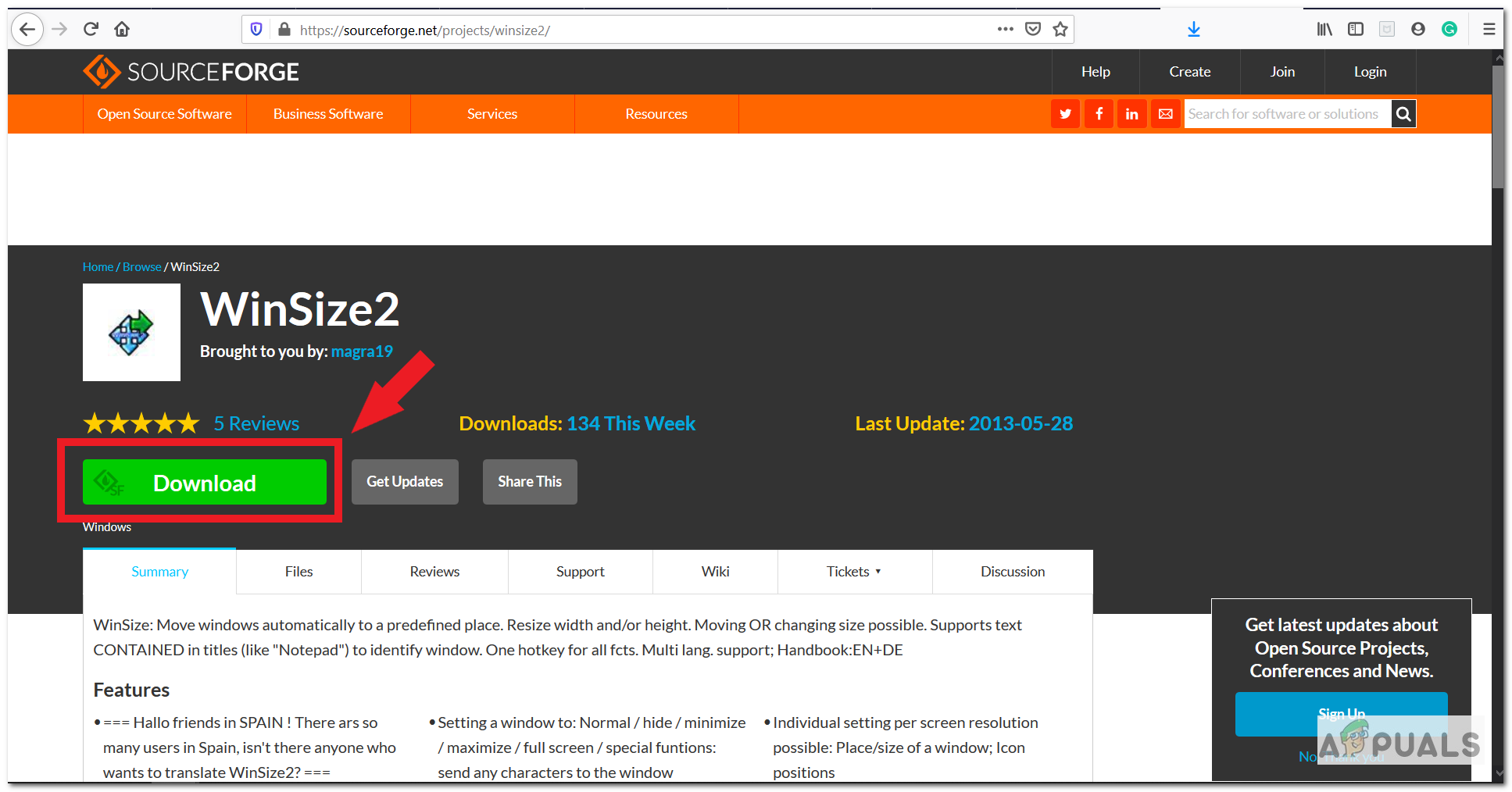This screenshot has width=1512, height=792.
Task: Switch to the Files tab
Action: tap(298, 572)
